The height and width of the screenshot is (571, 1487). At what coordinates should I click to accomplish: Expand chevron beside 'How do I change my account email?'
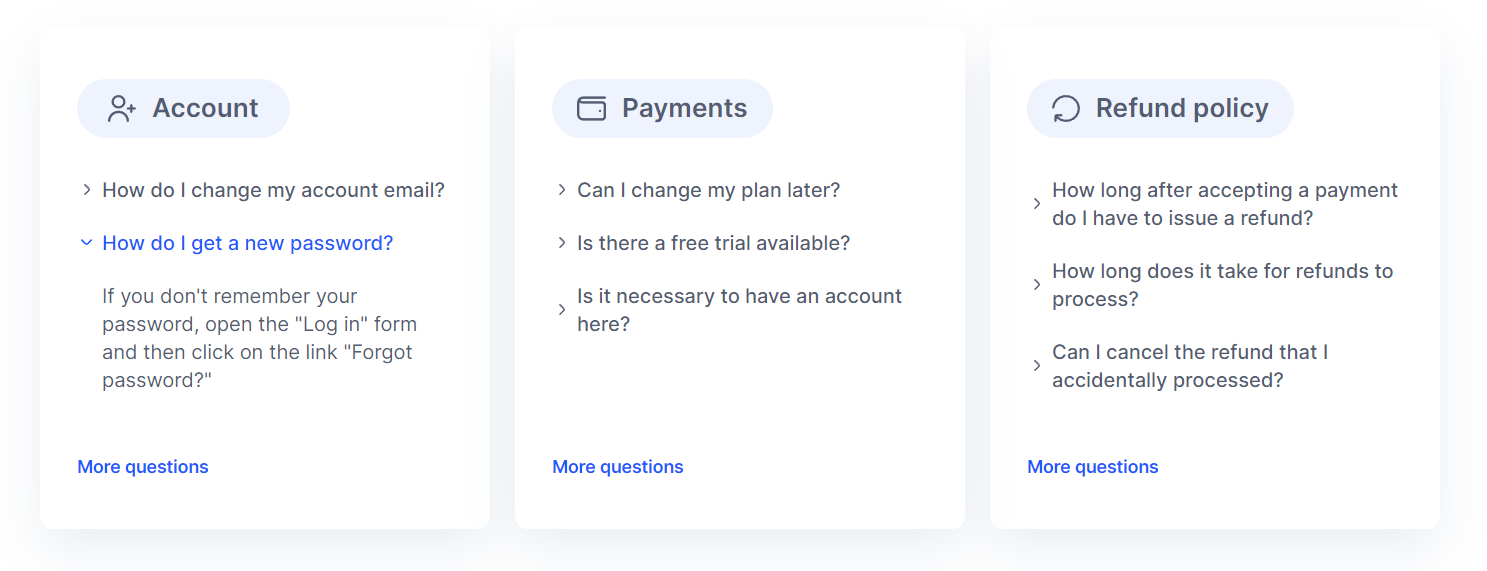pos(87,190)
